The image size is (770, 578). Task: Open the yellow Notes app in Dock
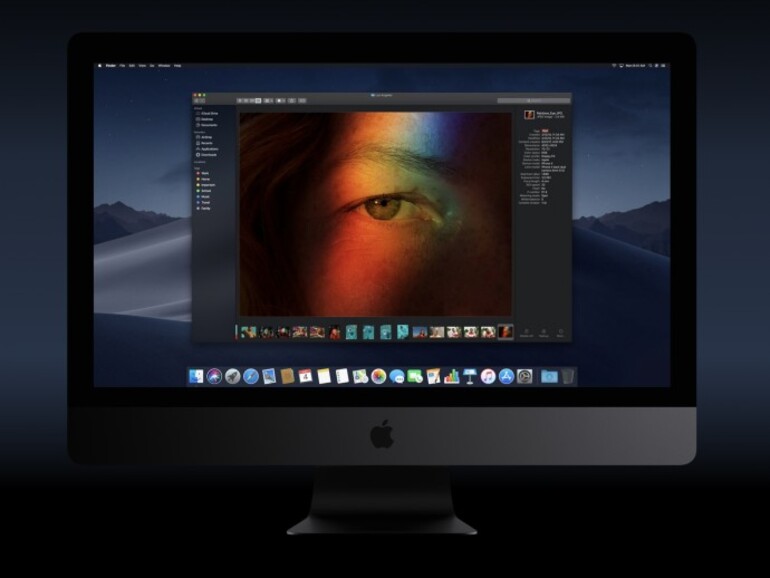pyautogui.click(x=324, y=377)
